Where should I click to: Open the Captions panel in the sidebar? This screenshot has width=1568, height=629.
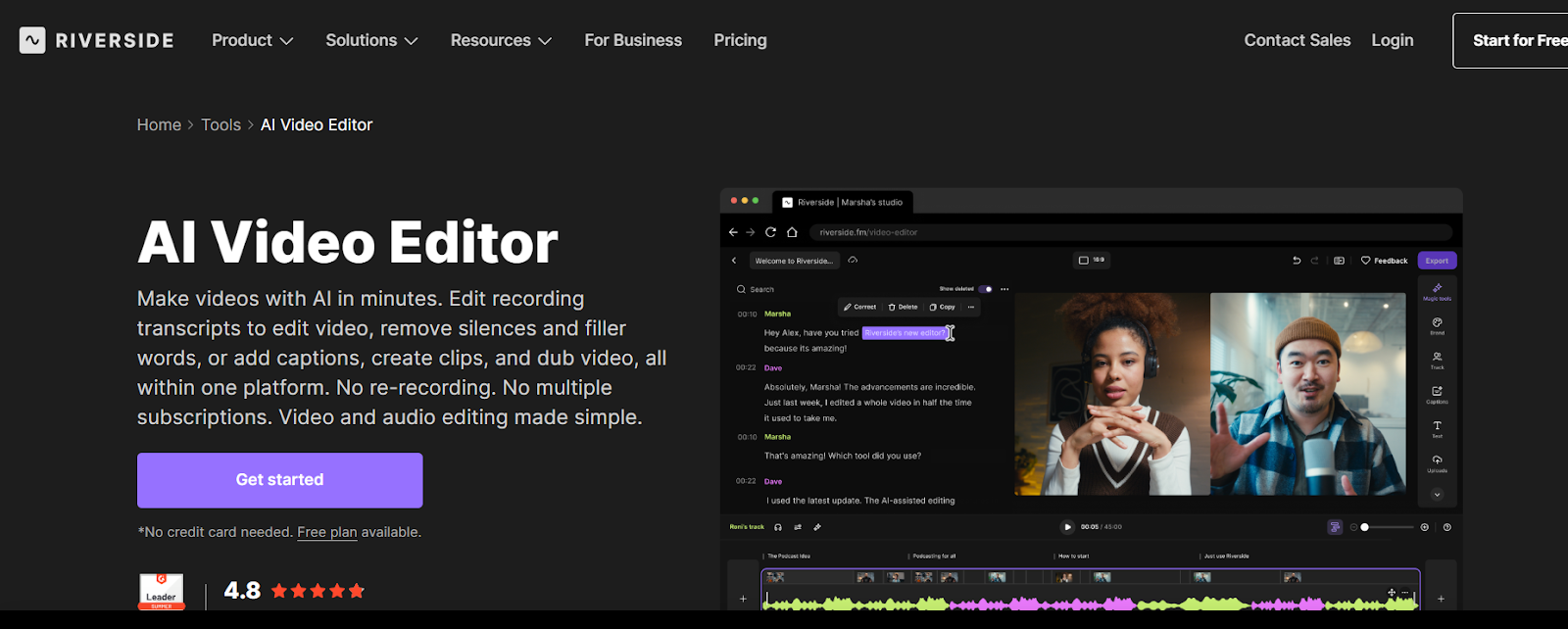(1438, 395)
